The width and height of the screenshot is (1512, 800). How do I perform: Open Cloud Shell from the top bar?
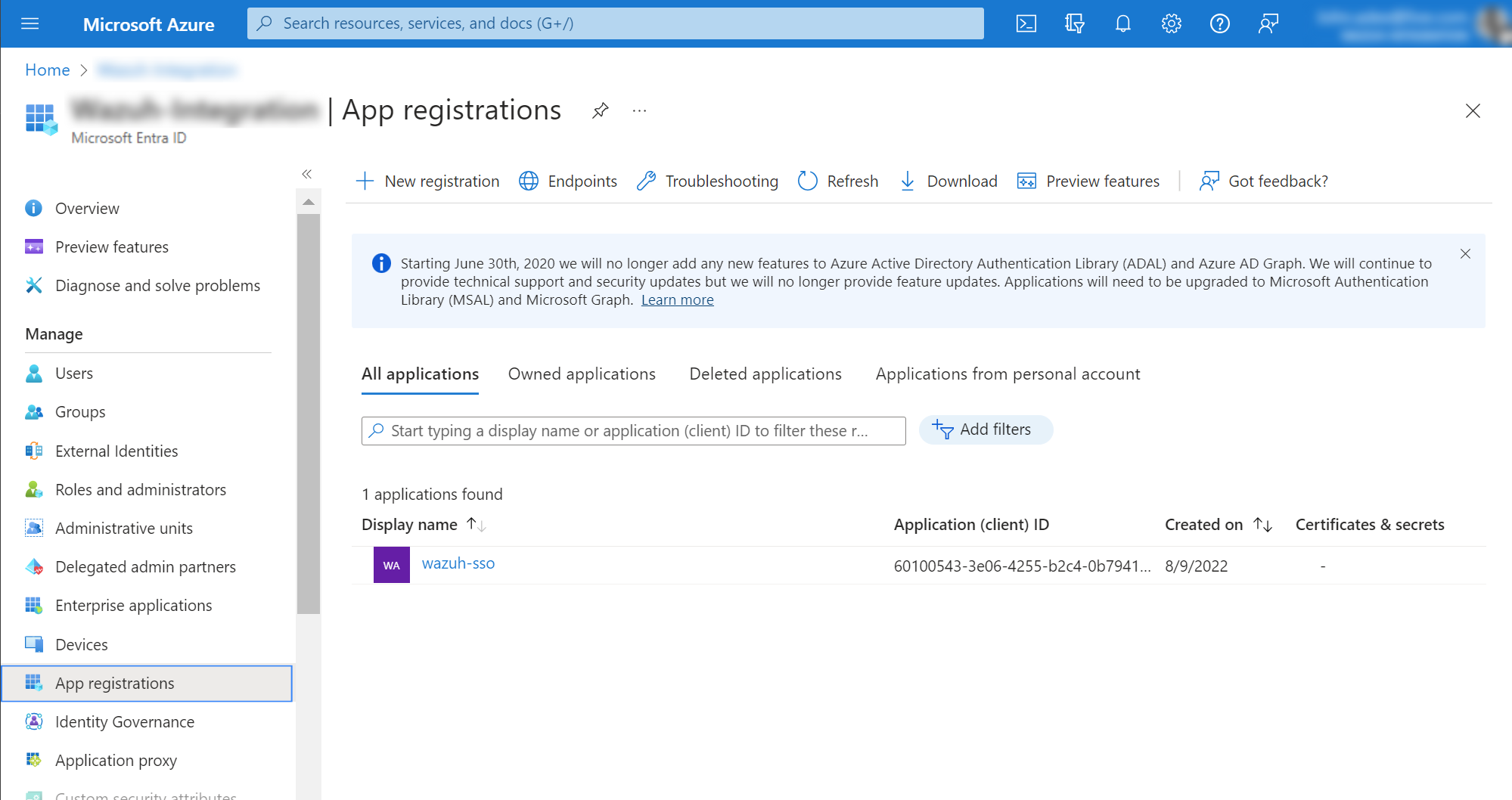[1026, 23]
